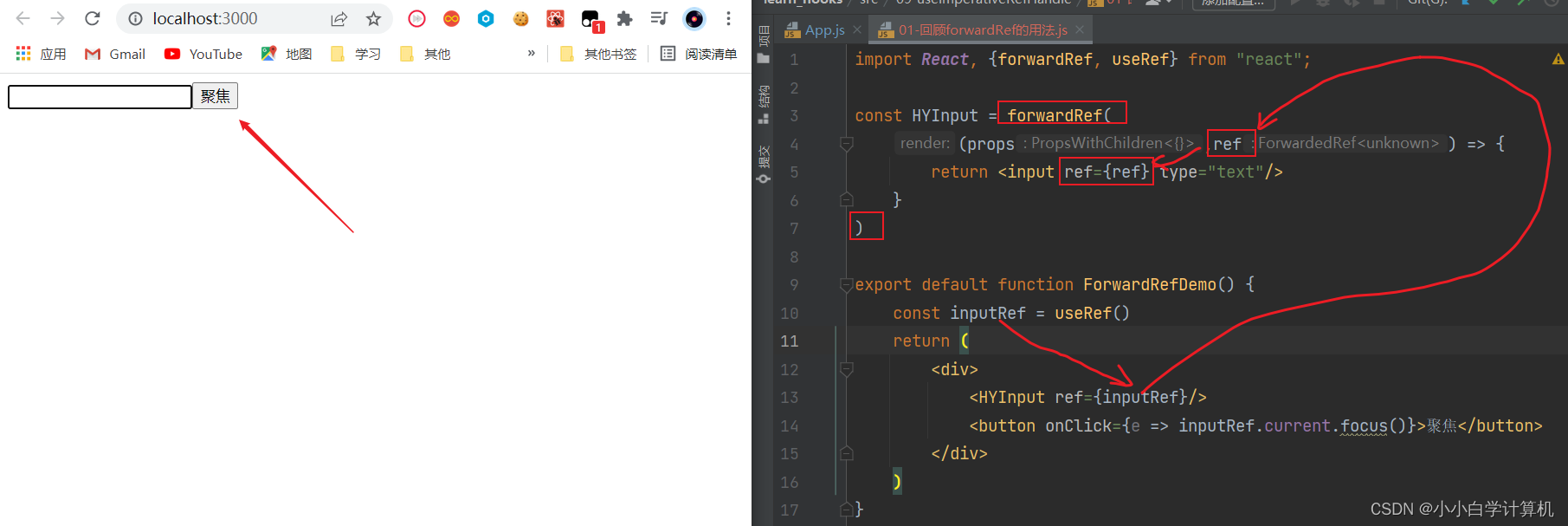This screenshot has width=1568, height=526.
Task: Open the React Developer Tools extension
Action: [555, 18]
